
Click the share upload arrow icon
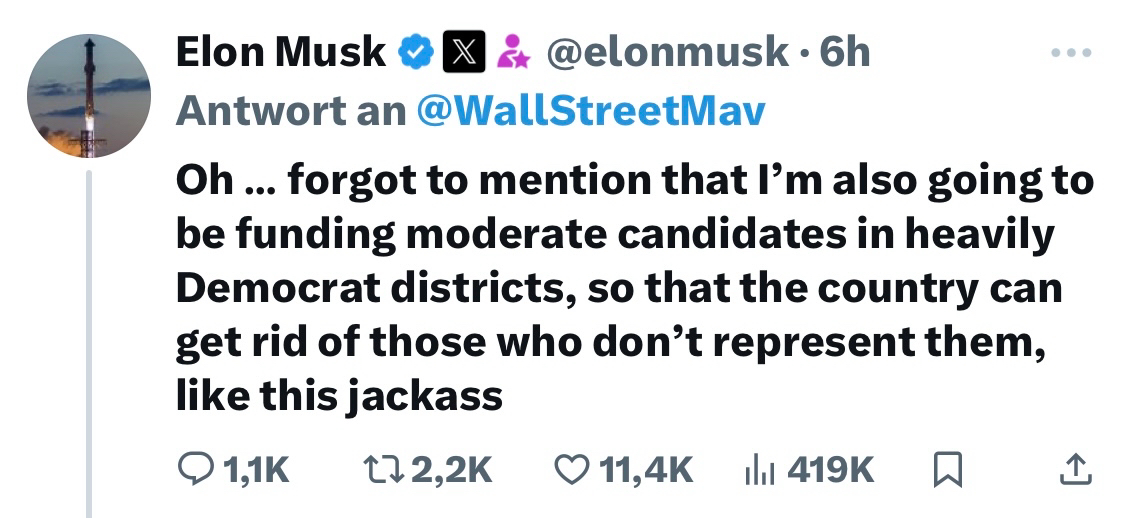tap(1076, 469)
